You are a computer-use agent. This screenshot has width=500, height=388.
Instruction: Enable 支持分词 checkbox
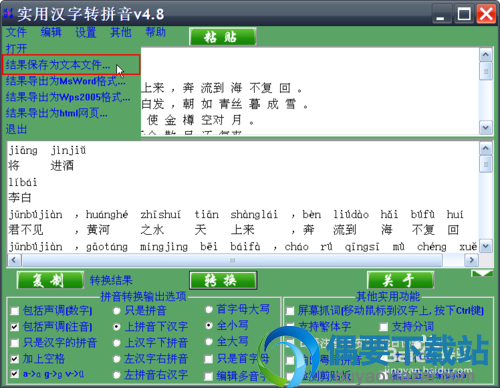[x=384, y=327]
